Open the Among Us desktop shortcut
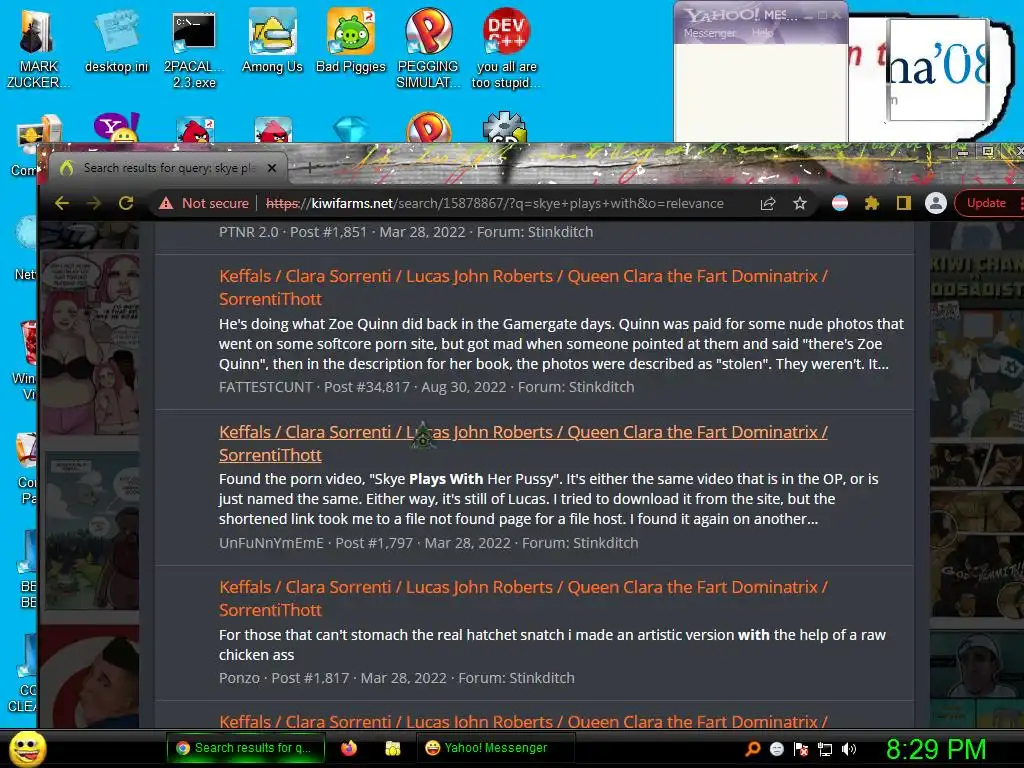This screenshot has height=768, width=1024. click(x=272, y=41)
